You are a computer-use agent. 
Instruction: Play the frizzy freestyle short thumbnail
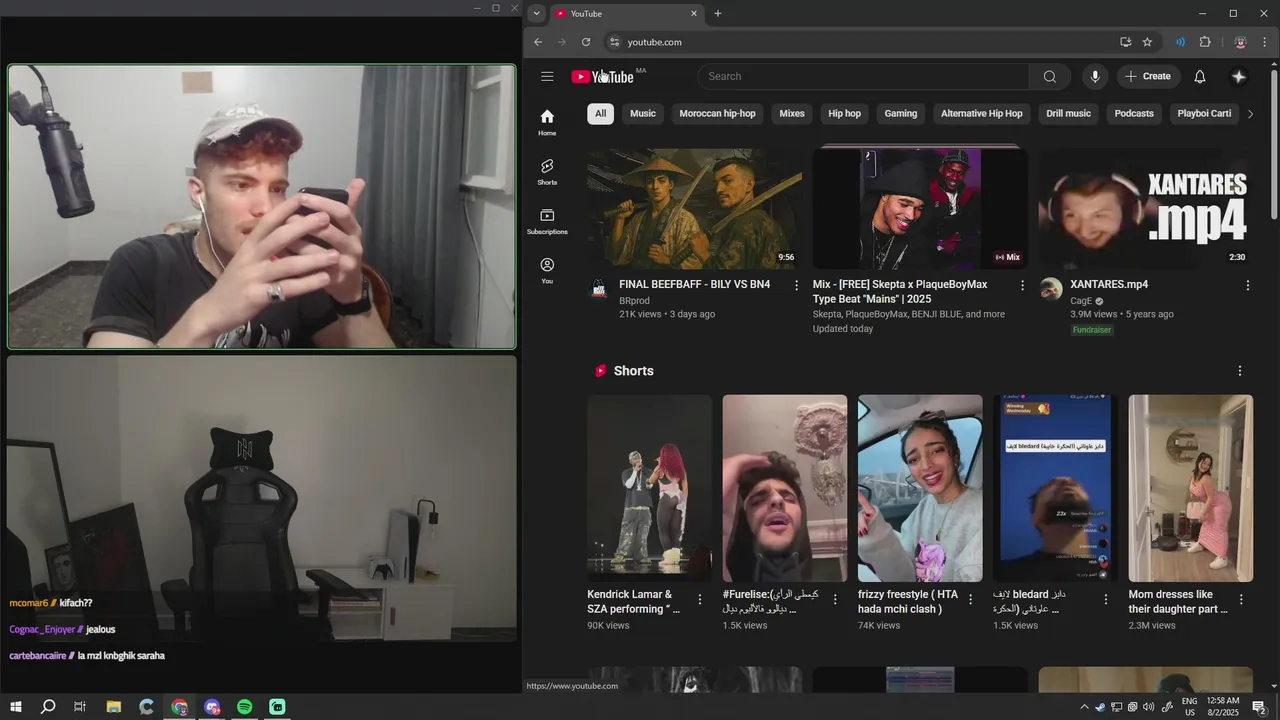click(x=920, y=488)
